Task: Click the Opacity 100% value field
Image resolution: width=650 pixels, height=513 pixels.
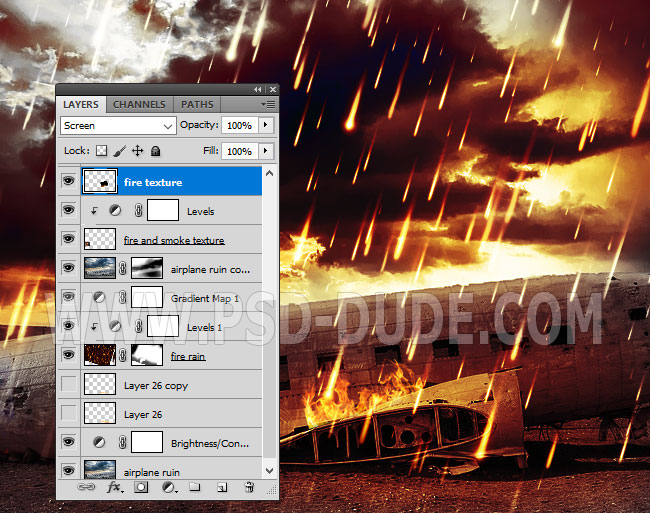Action: coord(240,125)
